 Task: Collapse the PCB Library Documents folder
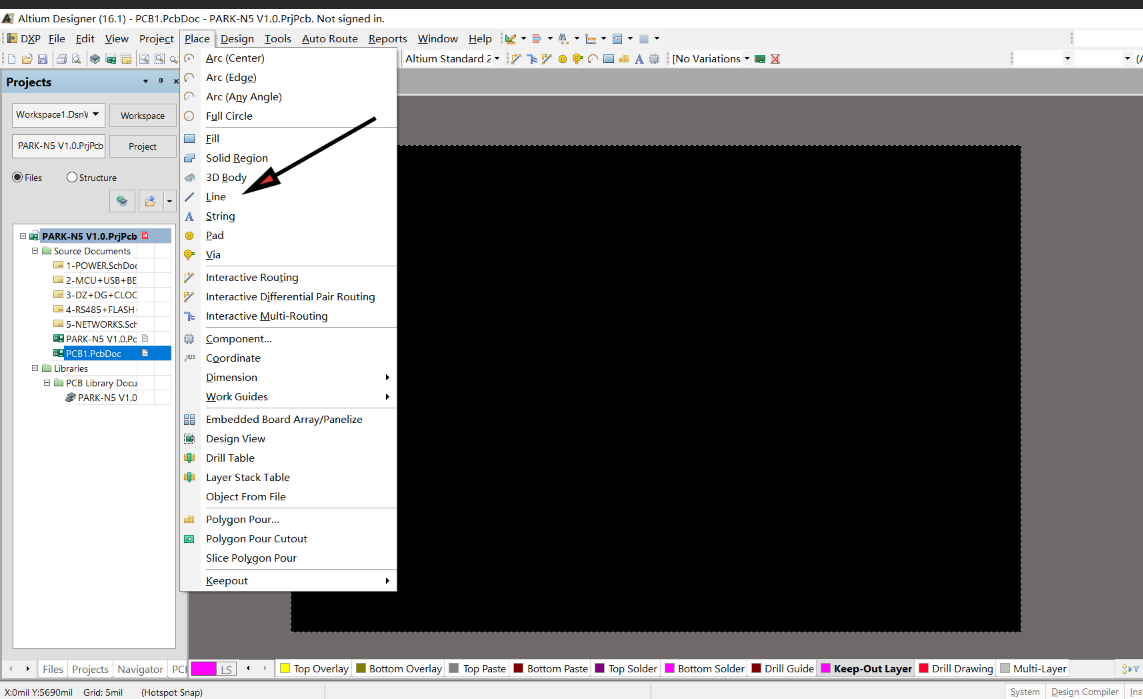47,383
